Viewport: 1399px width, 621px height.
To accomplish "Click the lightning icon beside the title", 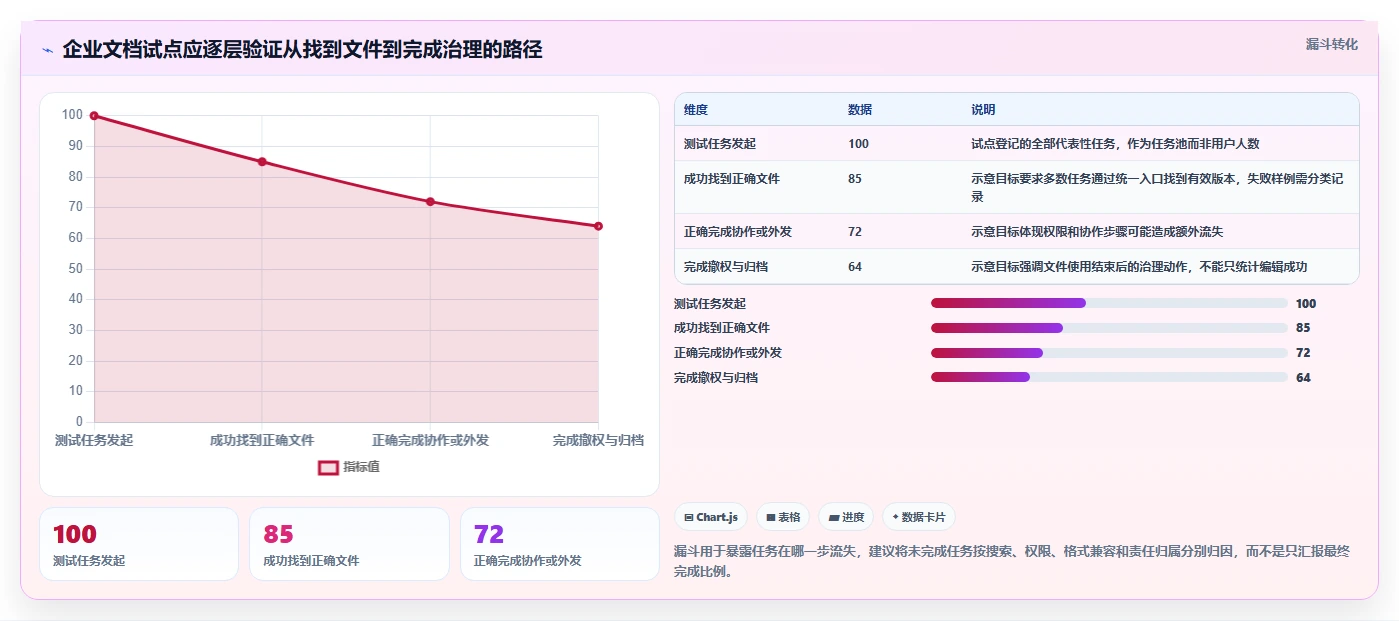I will [47, 50].
